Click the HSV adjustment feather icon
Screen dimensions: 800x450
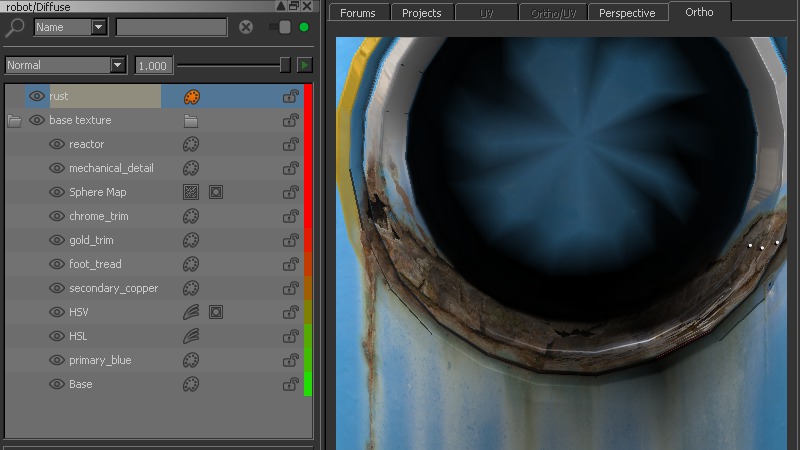(191, 312)
